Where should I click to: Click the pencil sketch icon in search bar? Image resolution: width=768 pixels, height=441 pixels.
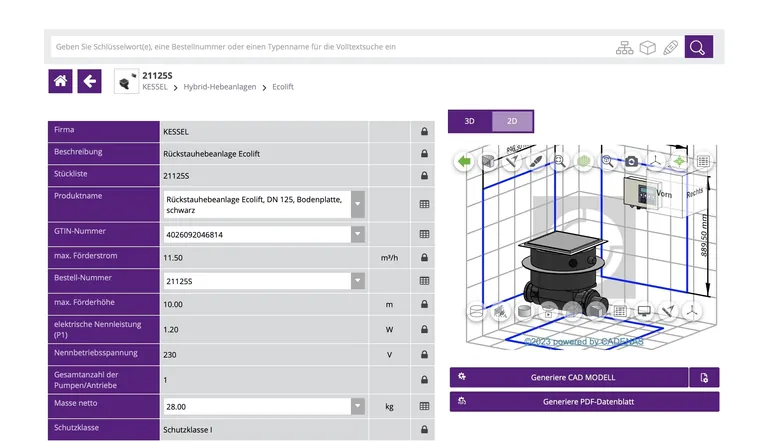[670, 47]
